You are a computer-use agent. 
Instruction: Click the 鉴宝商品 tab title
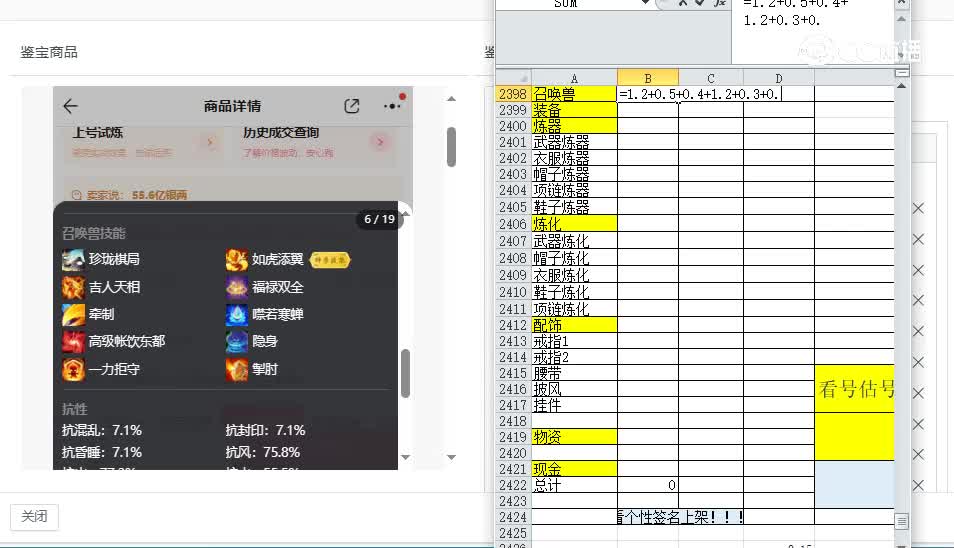pyautogui.click(x=49, y=52)
